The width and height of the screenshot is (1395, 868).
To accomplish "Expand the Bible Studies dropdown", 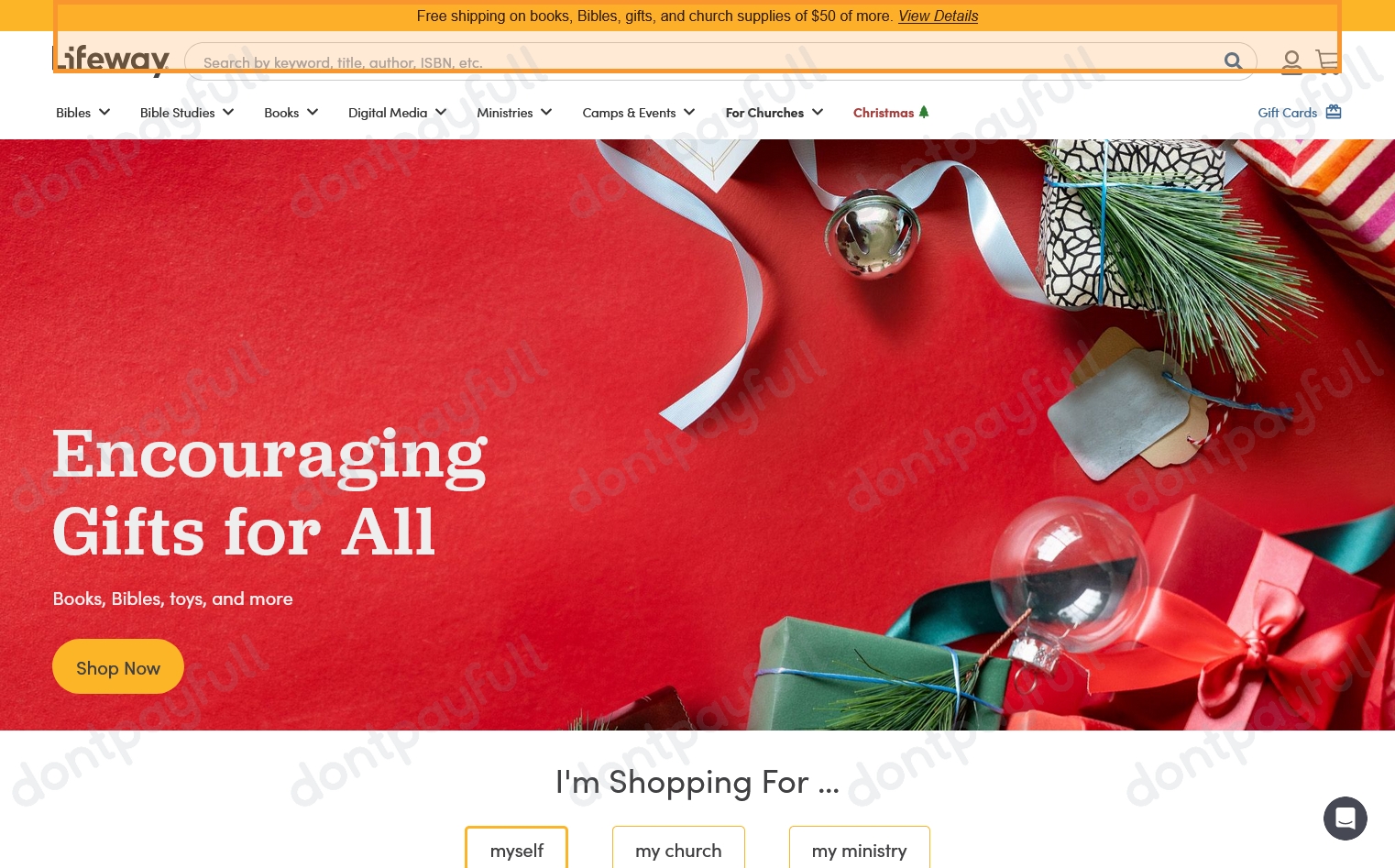I will [187, 113].
